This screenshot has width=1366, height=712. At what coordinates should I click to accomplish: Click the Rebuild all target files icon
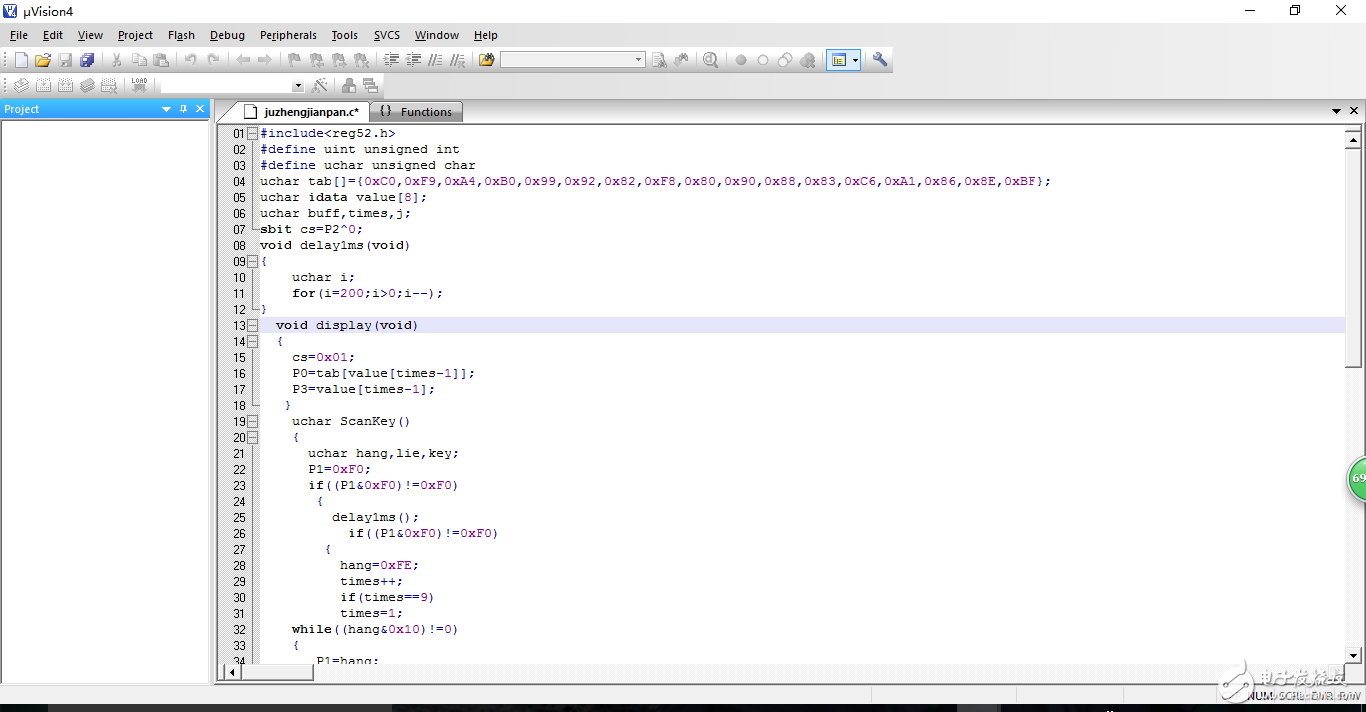[x=65, y=86]
